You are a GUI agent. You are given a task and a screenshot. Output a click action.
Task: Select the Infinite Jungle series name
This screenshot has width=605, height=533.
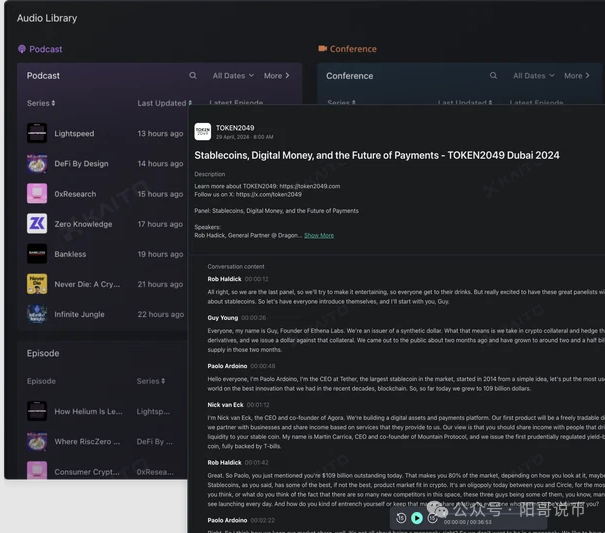pos(79,314)
